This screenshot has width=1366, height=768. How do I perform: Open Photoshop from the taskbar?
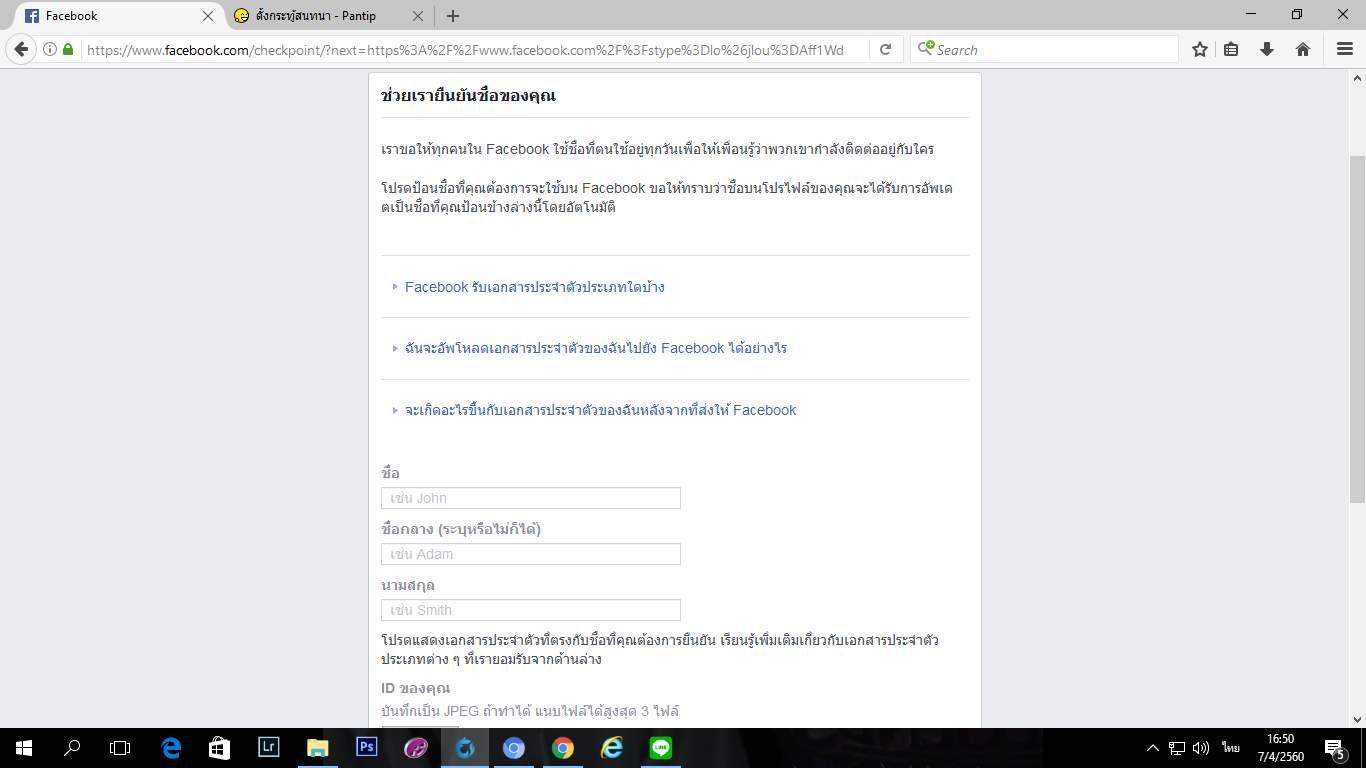pos(367,748)
